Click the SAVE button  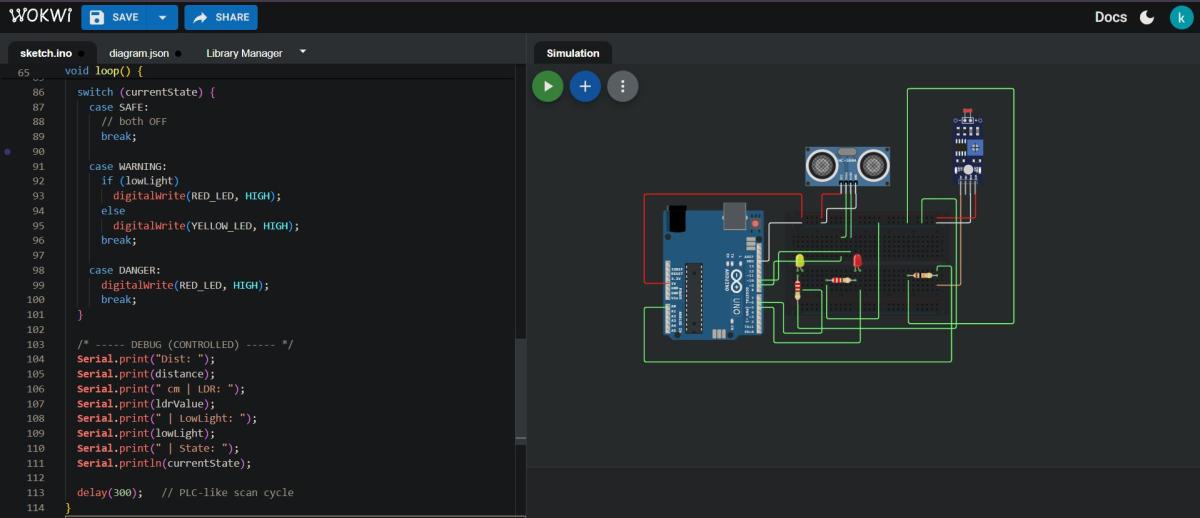pos(114,17)
